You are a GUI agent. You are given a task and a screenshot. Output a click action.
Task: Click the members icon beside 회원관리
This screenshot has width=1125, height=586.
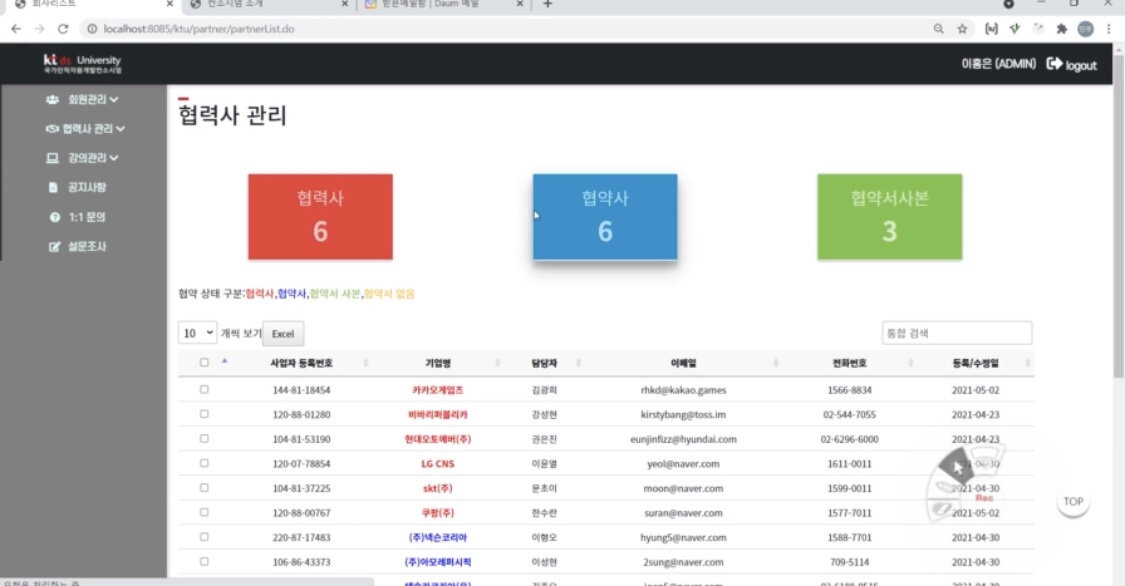click(x=52, y=100)
